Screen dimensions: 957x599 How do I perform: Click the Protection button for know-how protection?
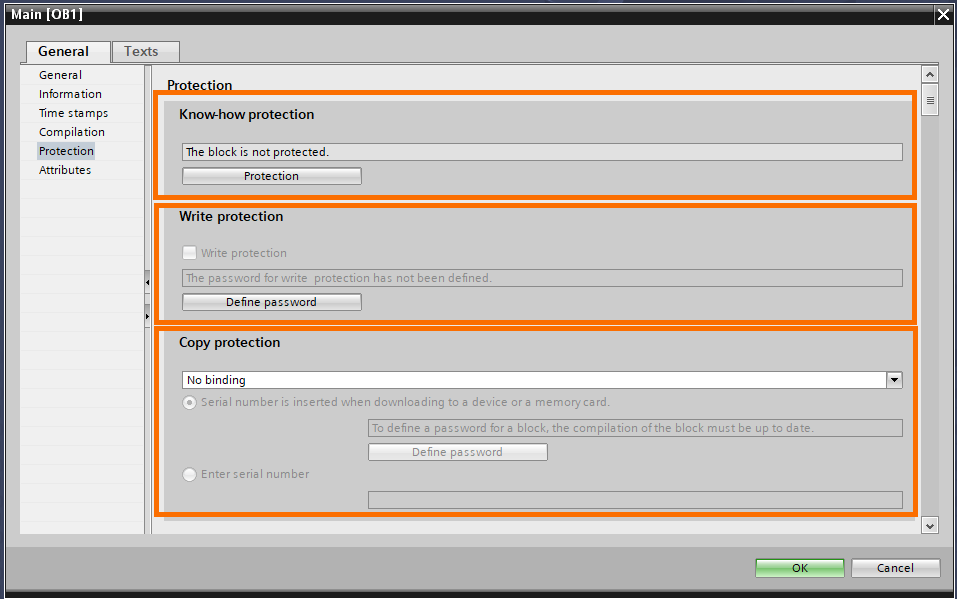(271, 175)
